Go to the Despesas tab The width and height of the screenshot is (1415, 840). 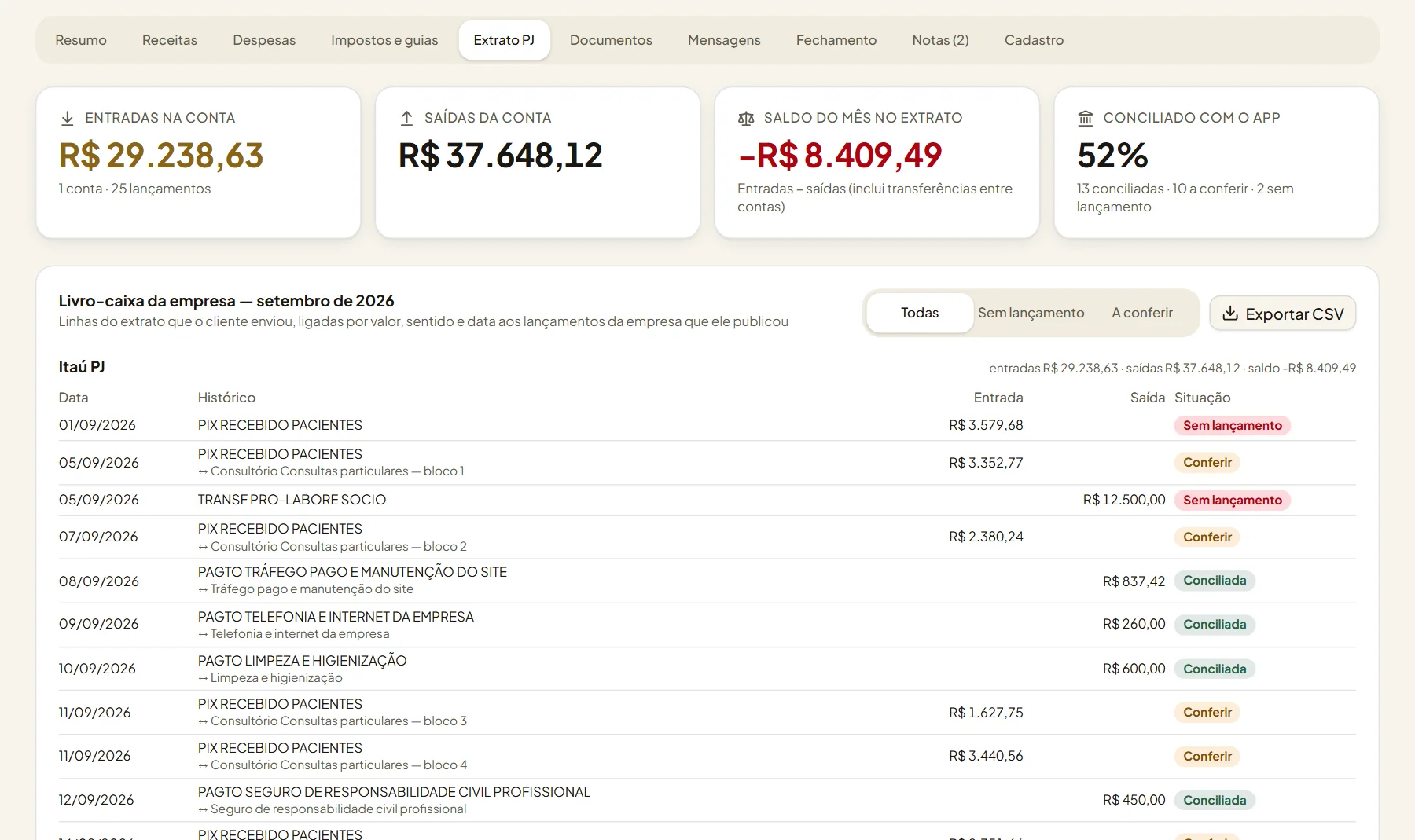click(x=264, y=40)
